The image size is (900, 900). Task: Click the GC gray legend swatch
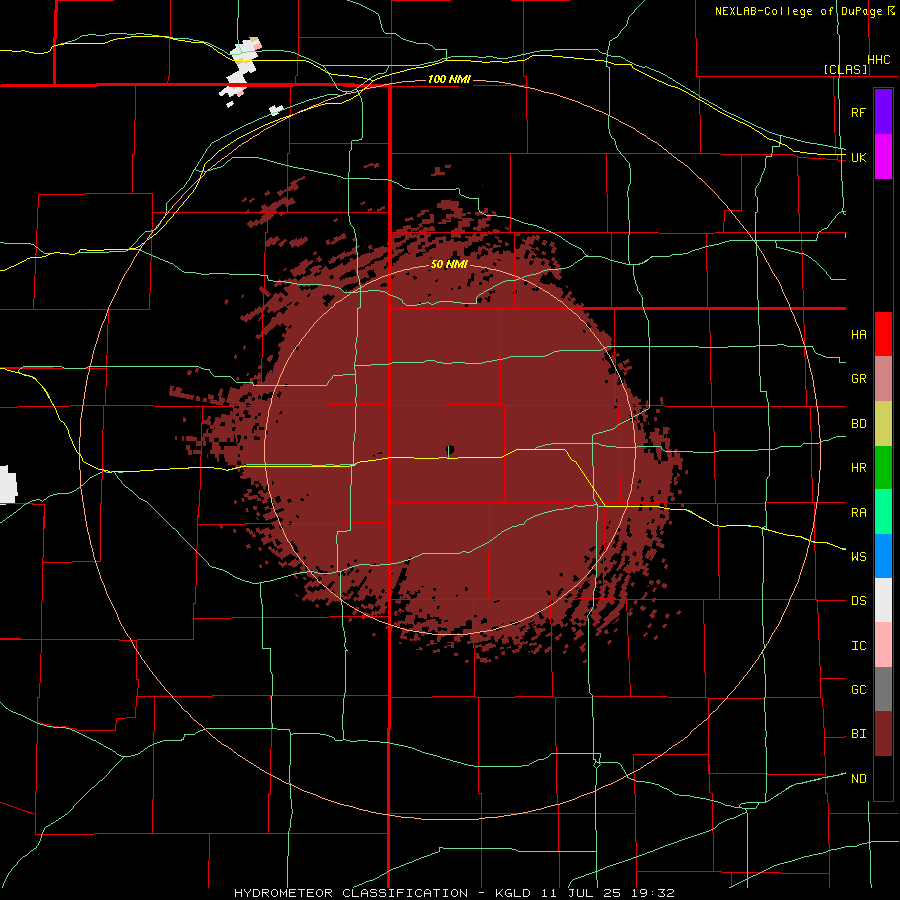point(883,689)
